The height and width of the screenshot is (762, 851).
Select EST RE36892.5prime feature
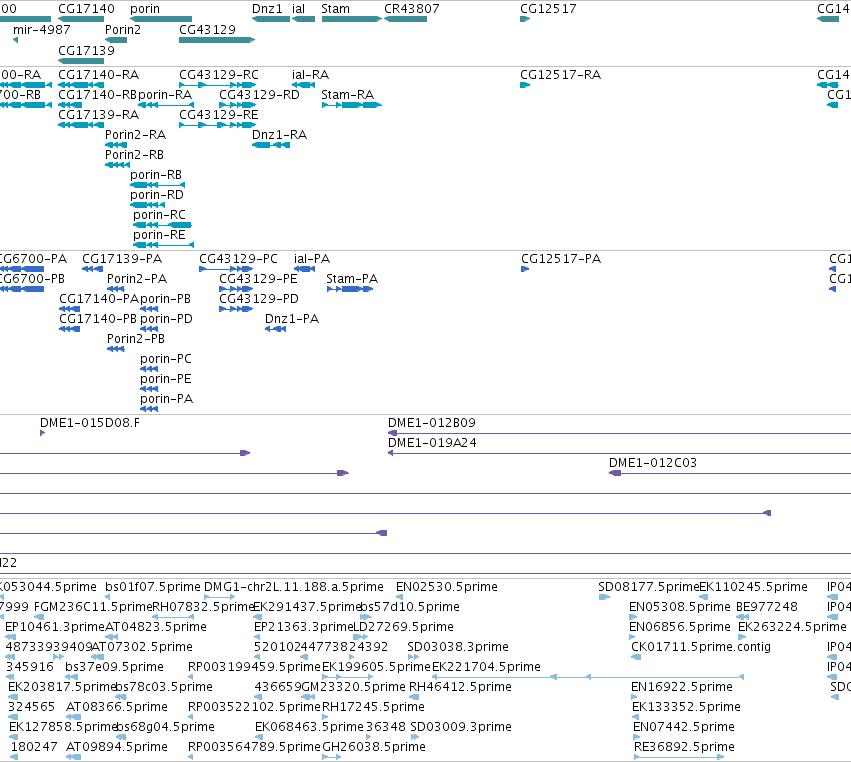point(679,757)
